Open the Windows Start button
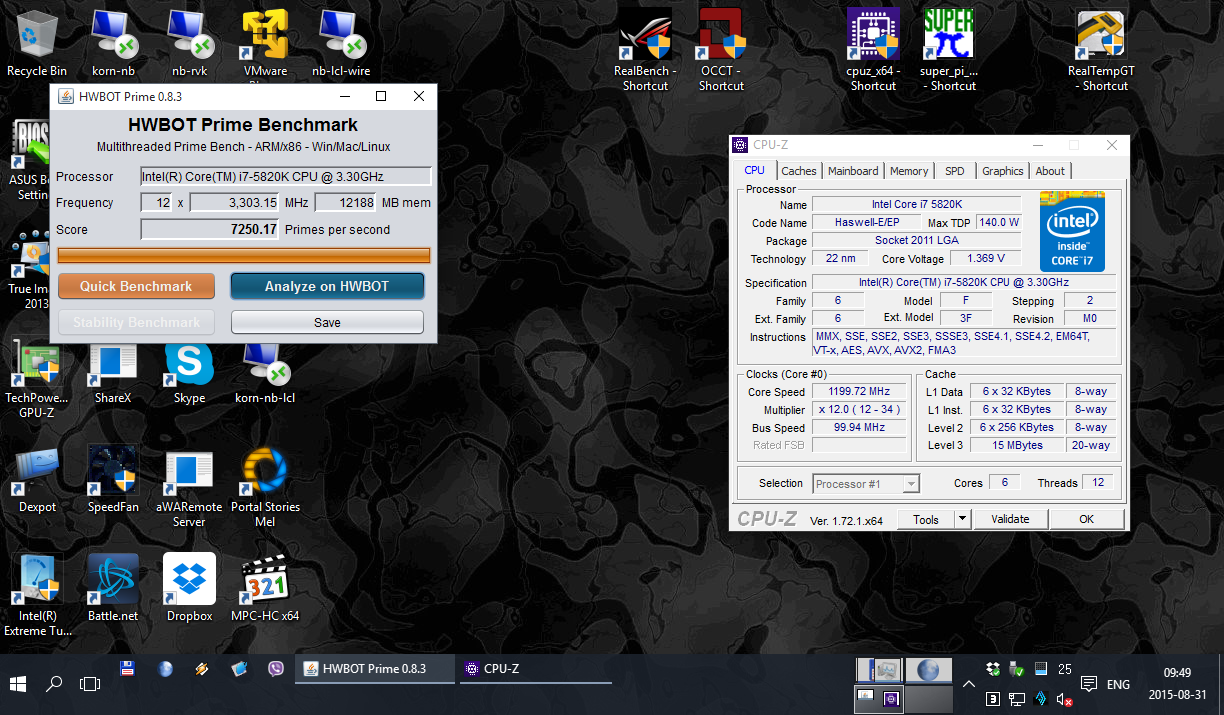1224x715 pixels. (x=18, y=685)
